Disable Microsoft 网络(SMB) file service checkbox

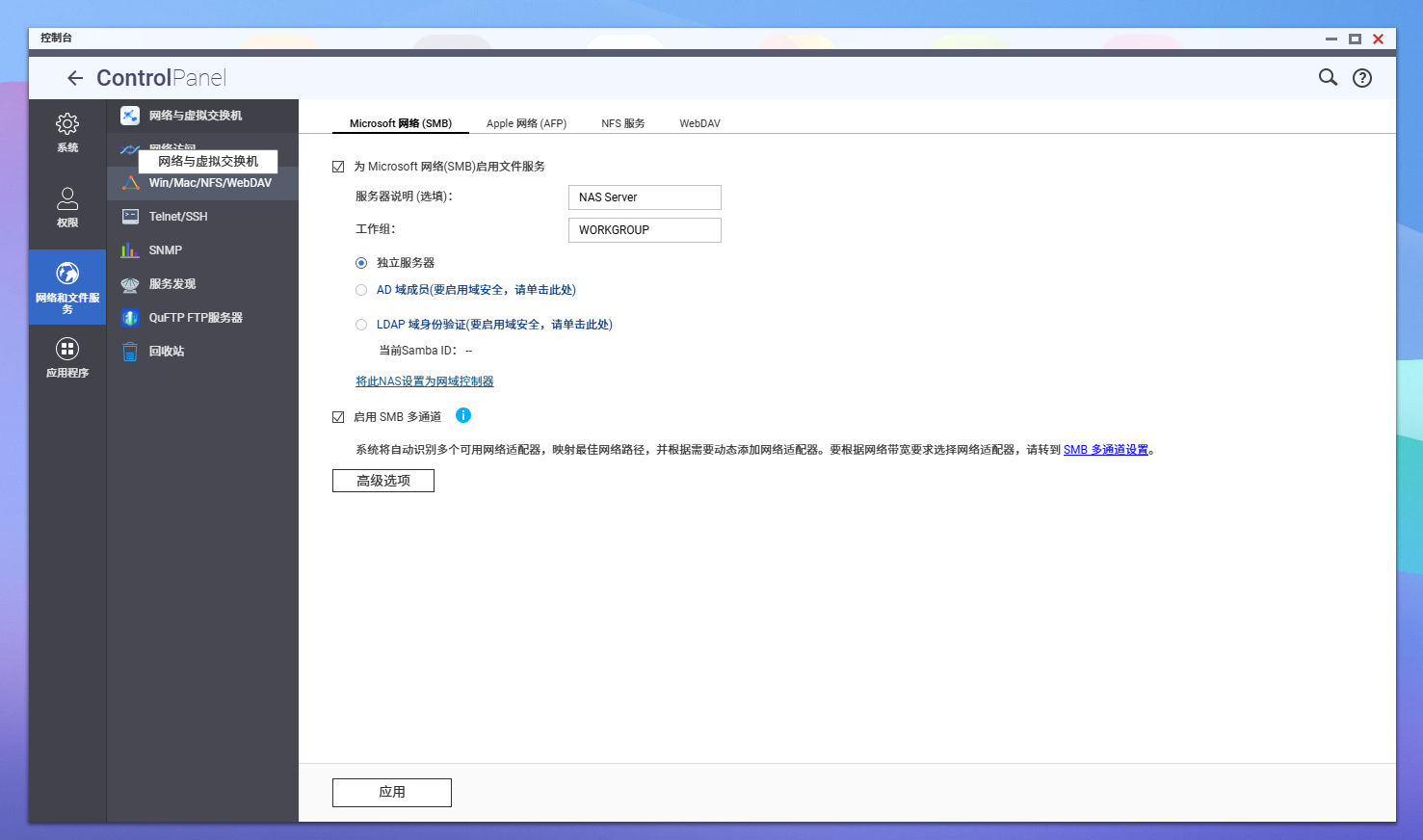[338, 167]
